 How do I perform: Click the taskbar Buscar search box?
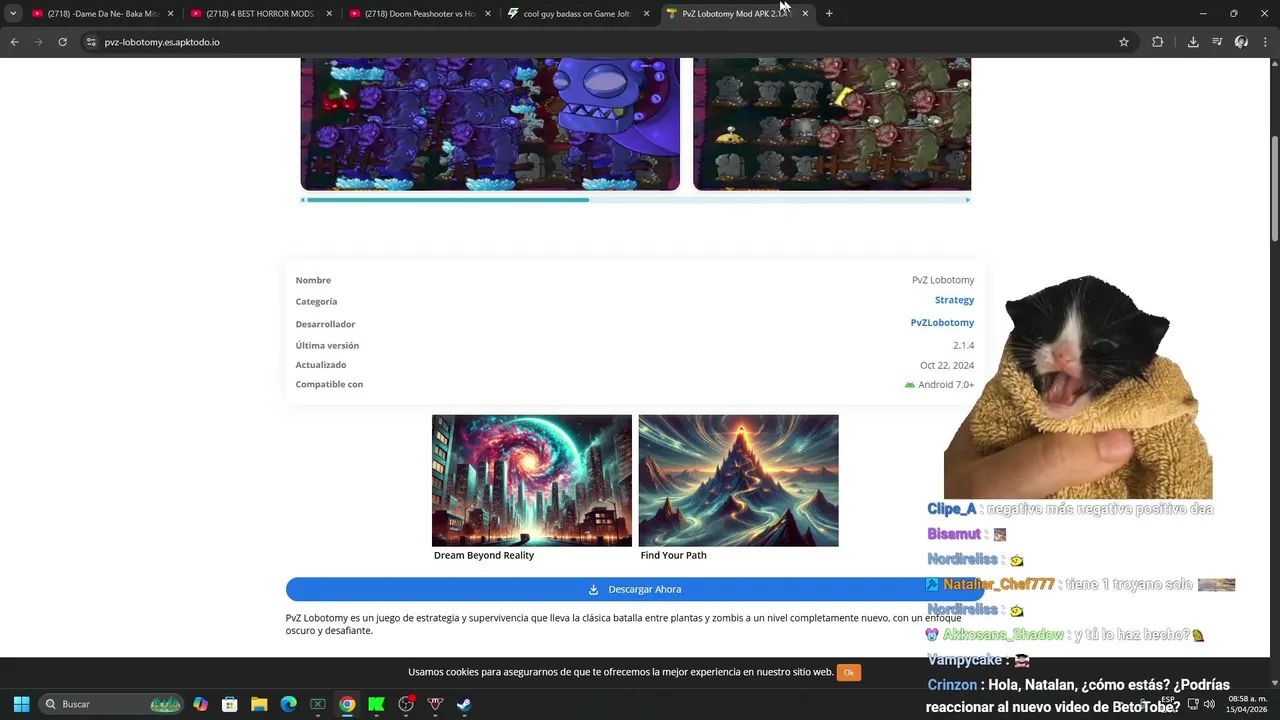point(111,704)
